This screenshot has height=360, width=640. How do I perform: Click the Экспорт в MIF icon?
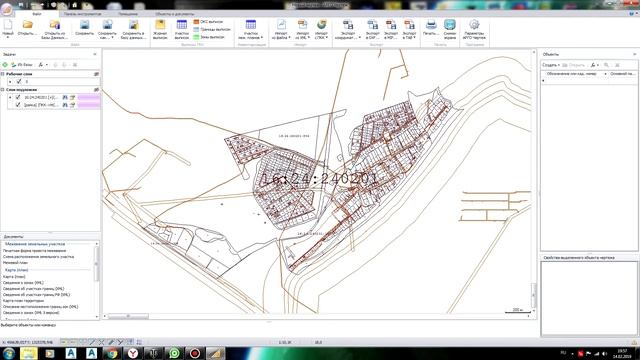point(391,29)
